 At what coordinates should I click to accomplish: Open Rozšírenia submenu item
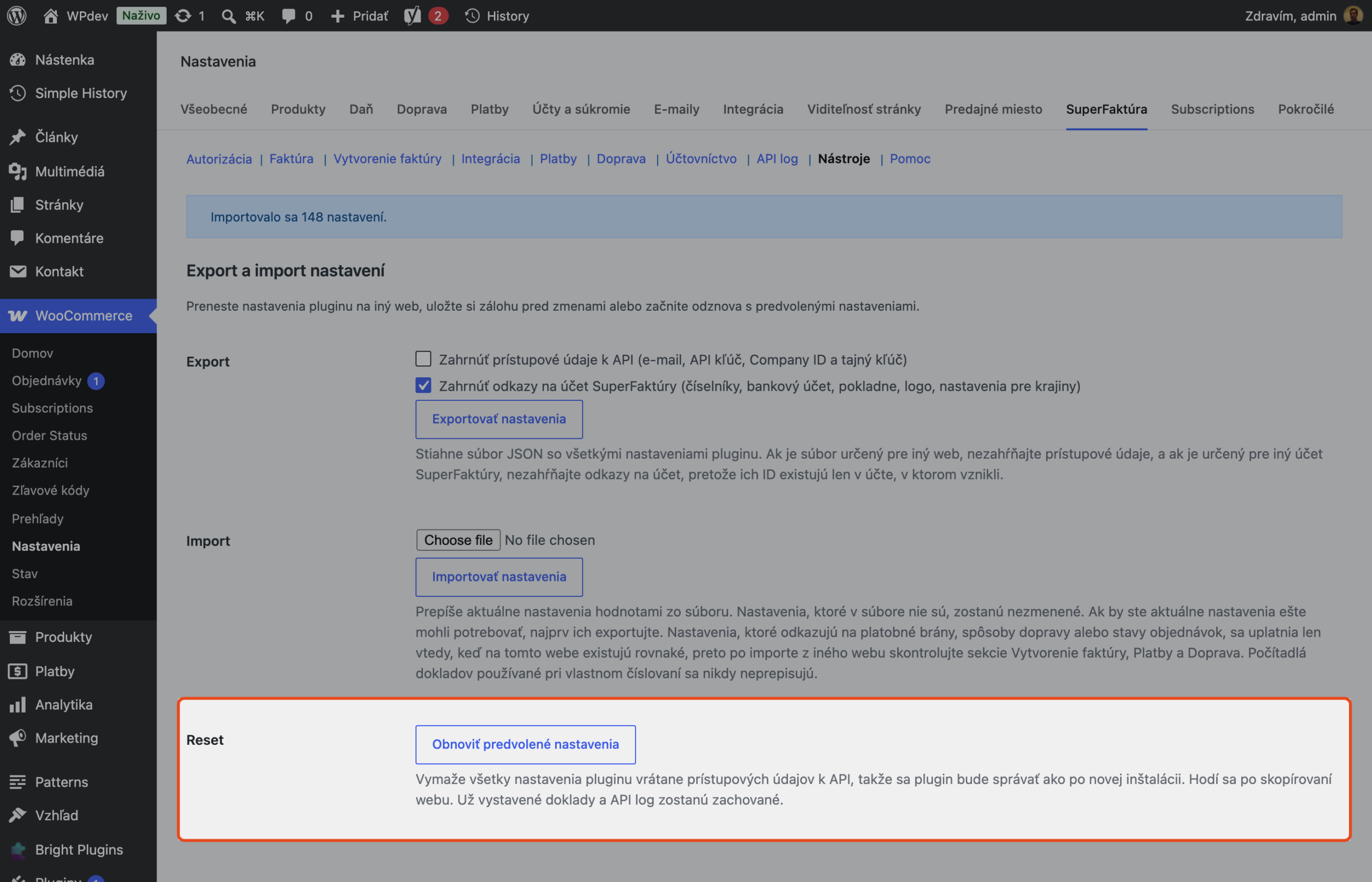tap(42, 601)
